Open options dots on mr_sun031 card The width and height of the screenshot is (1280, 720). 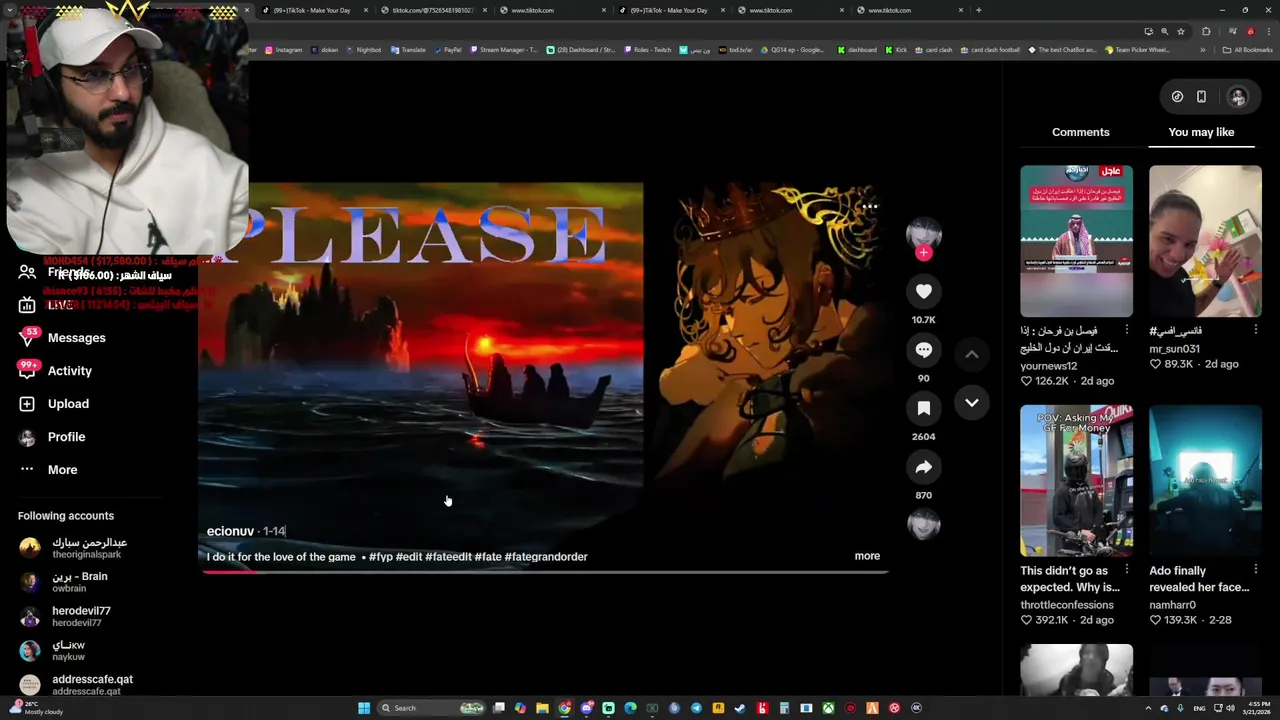(1256, 330)
